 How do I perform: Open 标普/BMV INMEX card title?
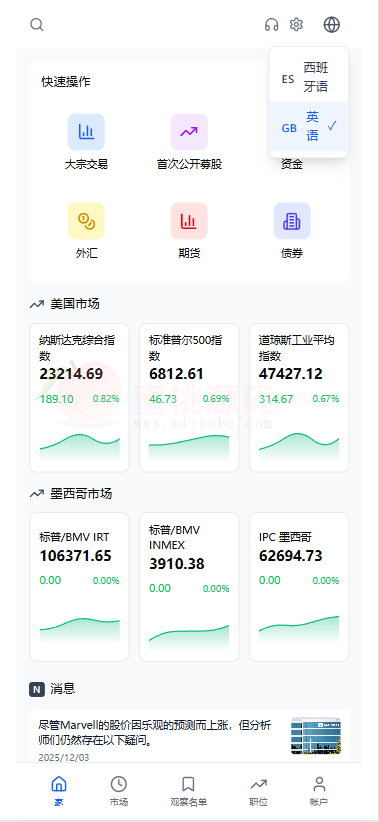[174, 538]
